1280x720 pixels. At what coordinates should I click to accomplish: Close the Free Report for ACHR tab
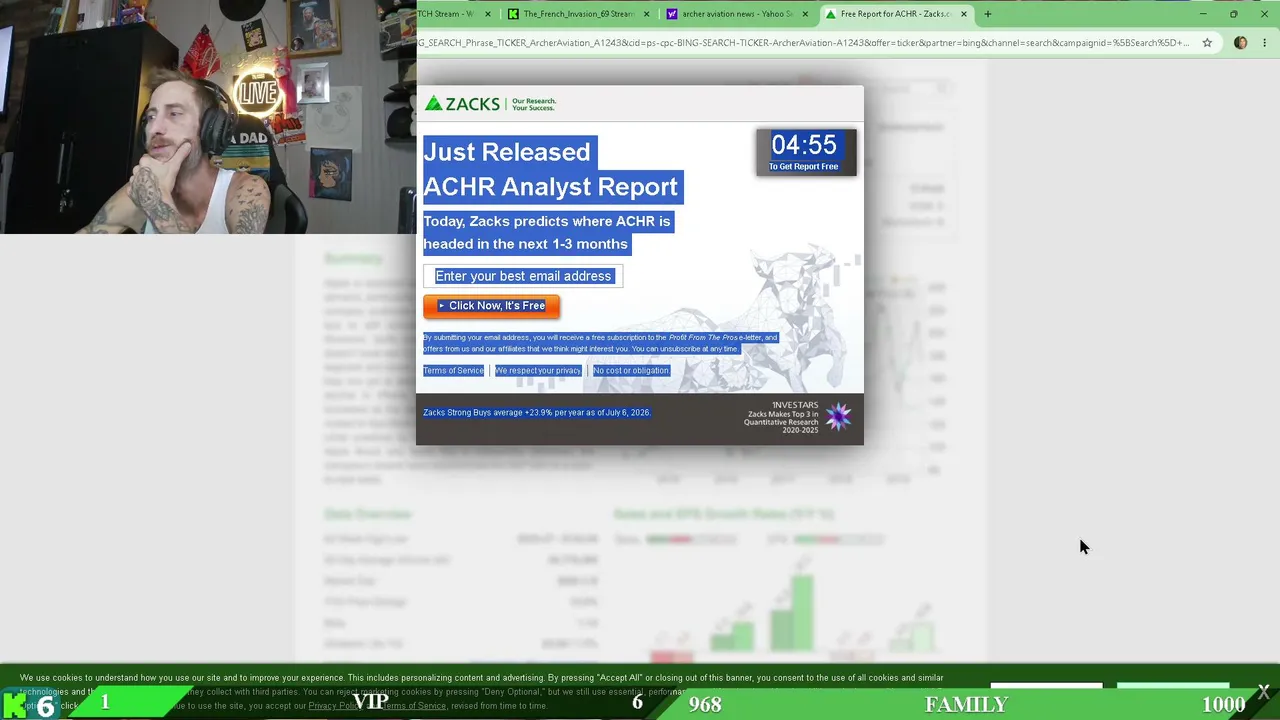(964, 14)
